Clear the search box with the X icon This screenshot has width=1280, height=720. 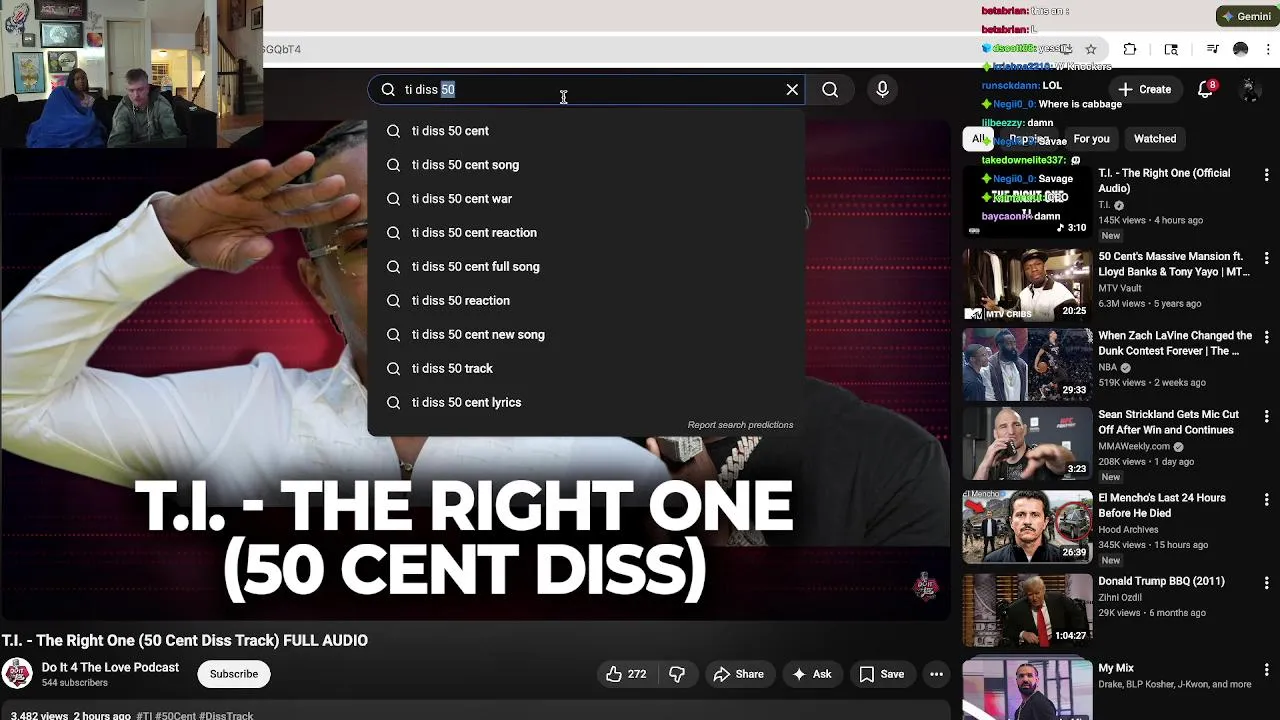click(x=792, y=90)
